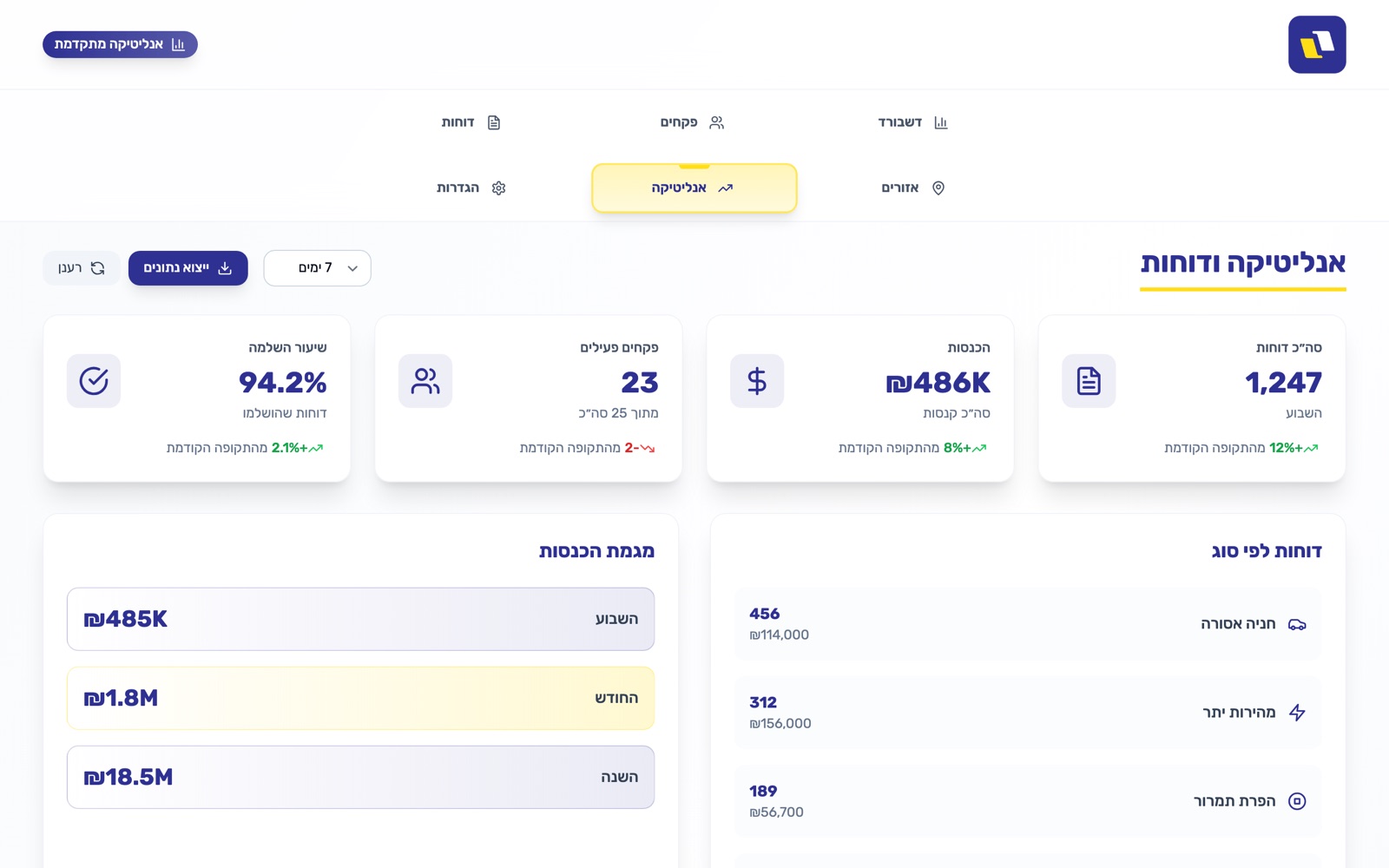Click the דוחות שהושלמו subtitle

(285, 413)
